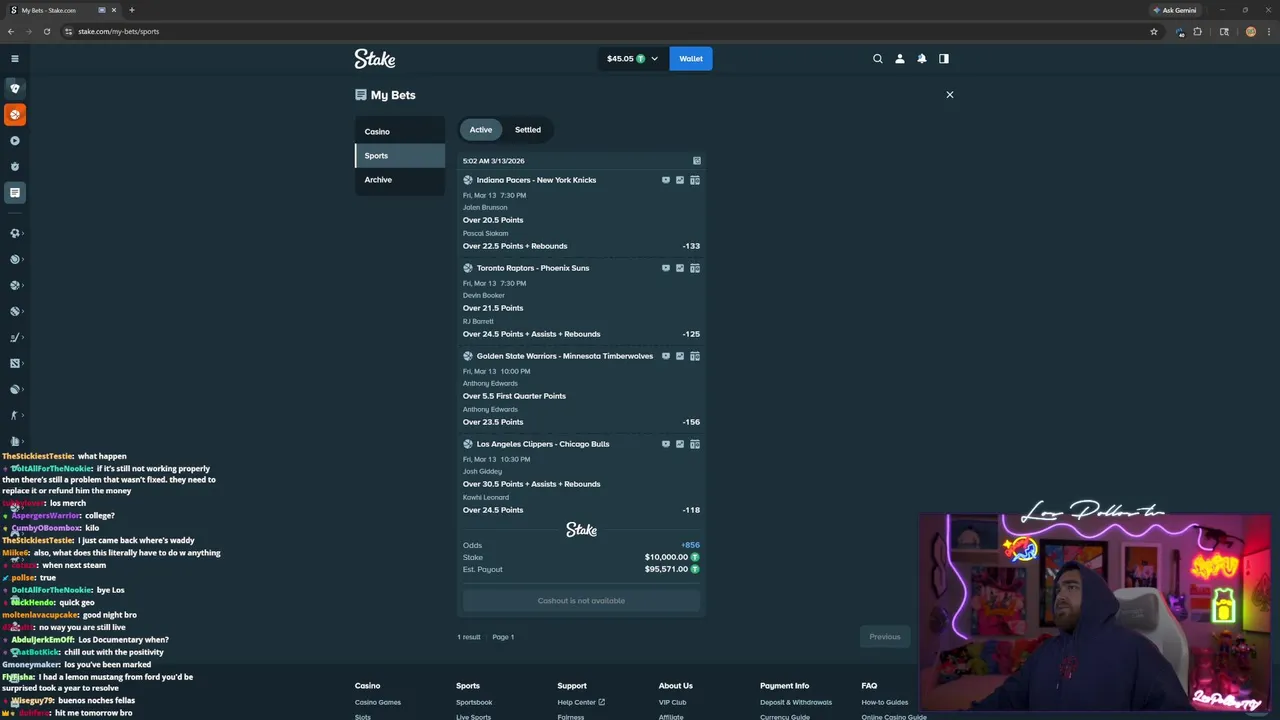The width and height of the screenshot is (1280, 720).
Task: Open stats chart icon for Warriors - Timberwolves
Action: pos(680,356)
